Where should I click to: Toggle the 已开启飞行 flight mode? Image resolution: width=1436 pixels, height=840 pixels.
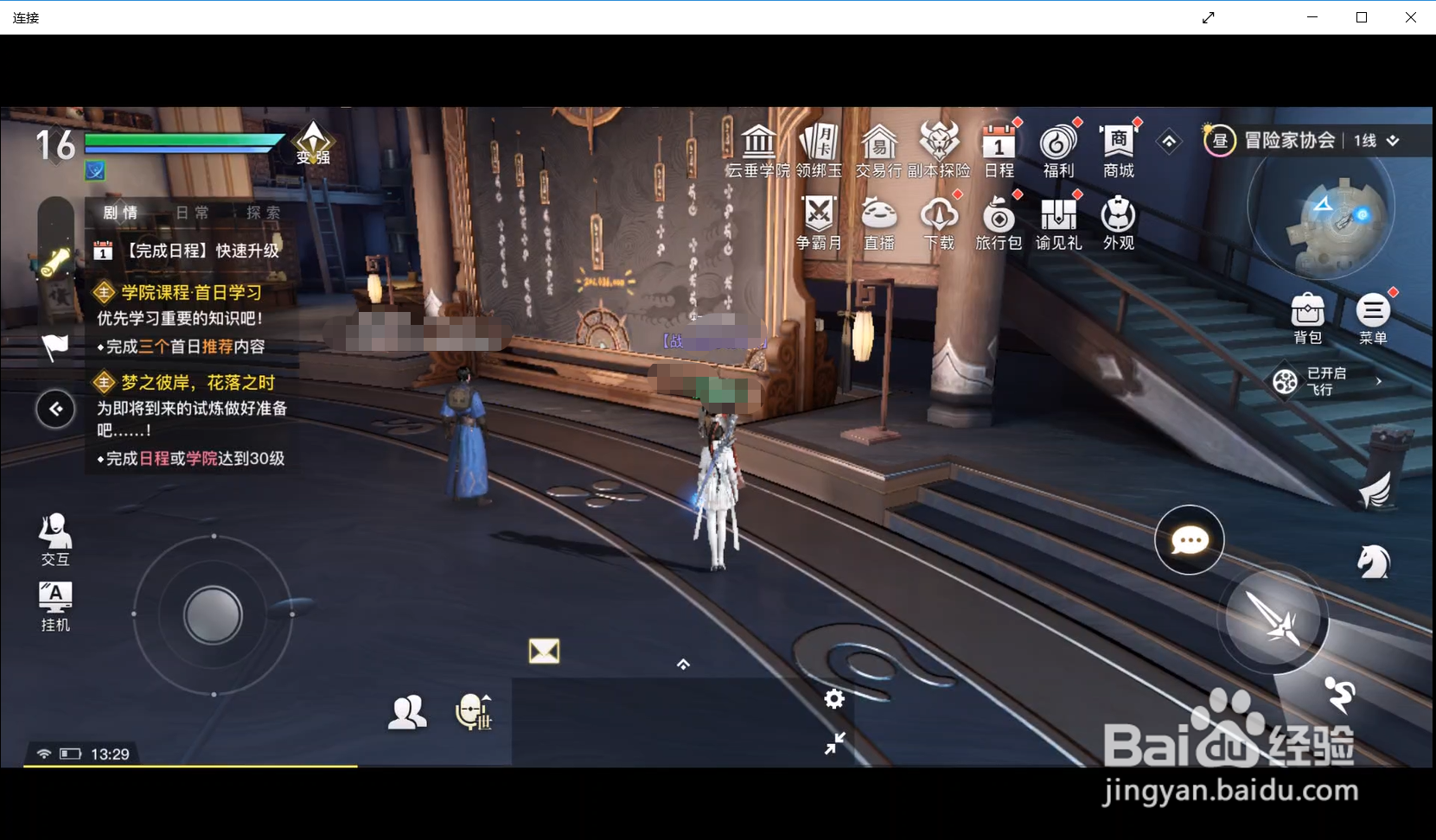[x=1310, y=381]
